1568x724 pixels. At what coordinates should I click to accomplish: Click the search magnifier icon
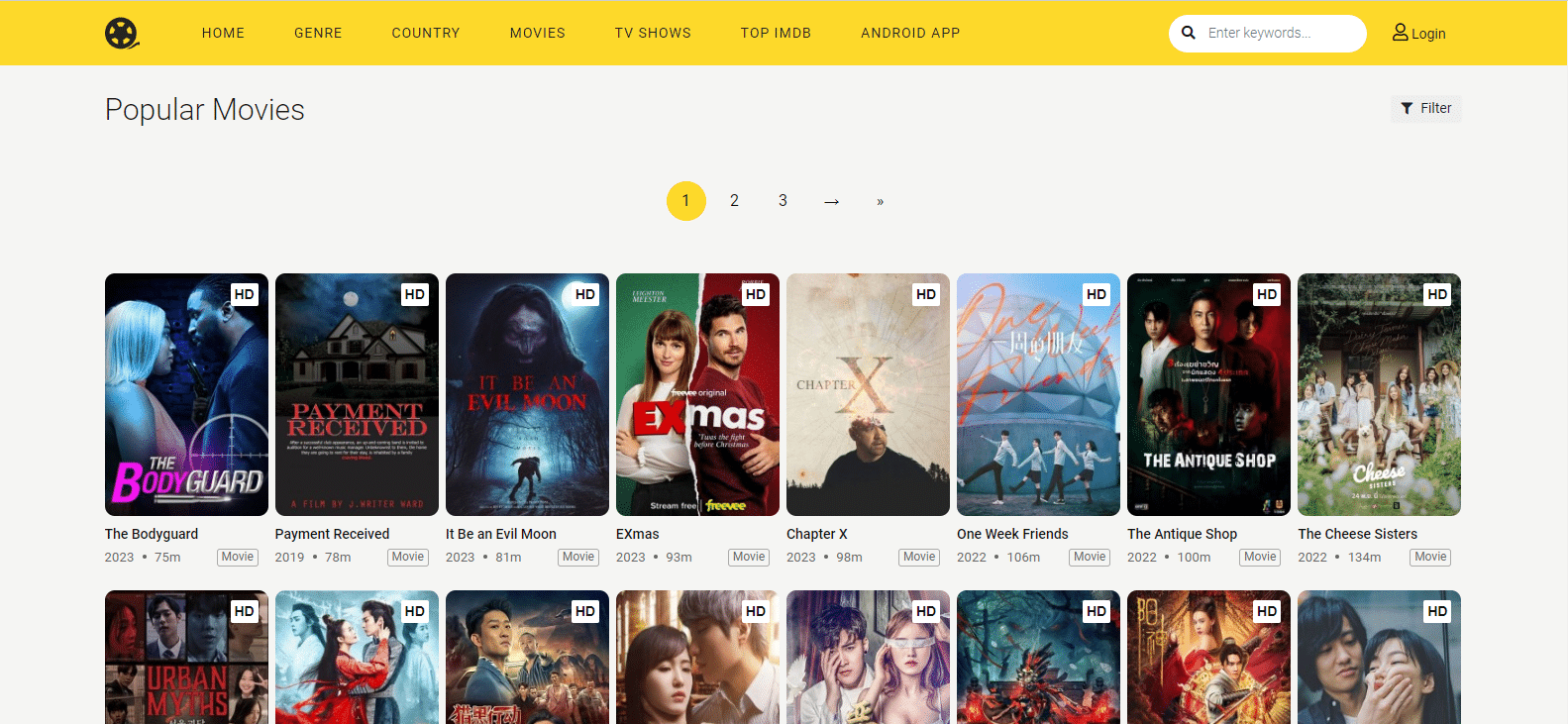(x=1189, y=33)
